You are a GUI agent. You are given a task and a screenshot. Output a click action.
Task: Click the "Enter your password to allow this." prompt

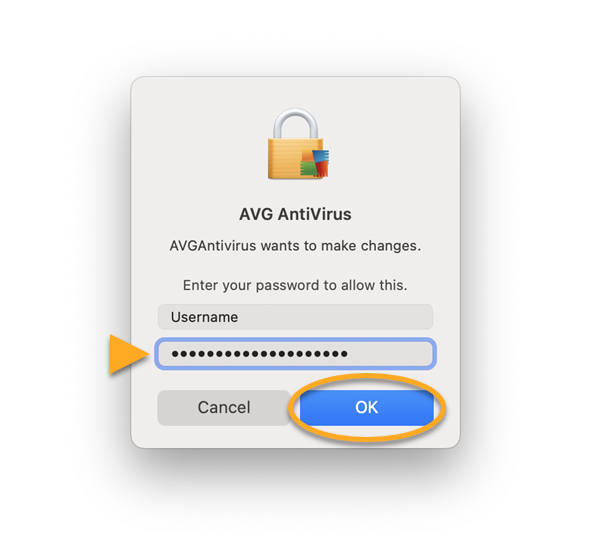point(295,285)
